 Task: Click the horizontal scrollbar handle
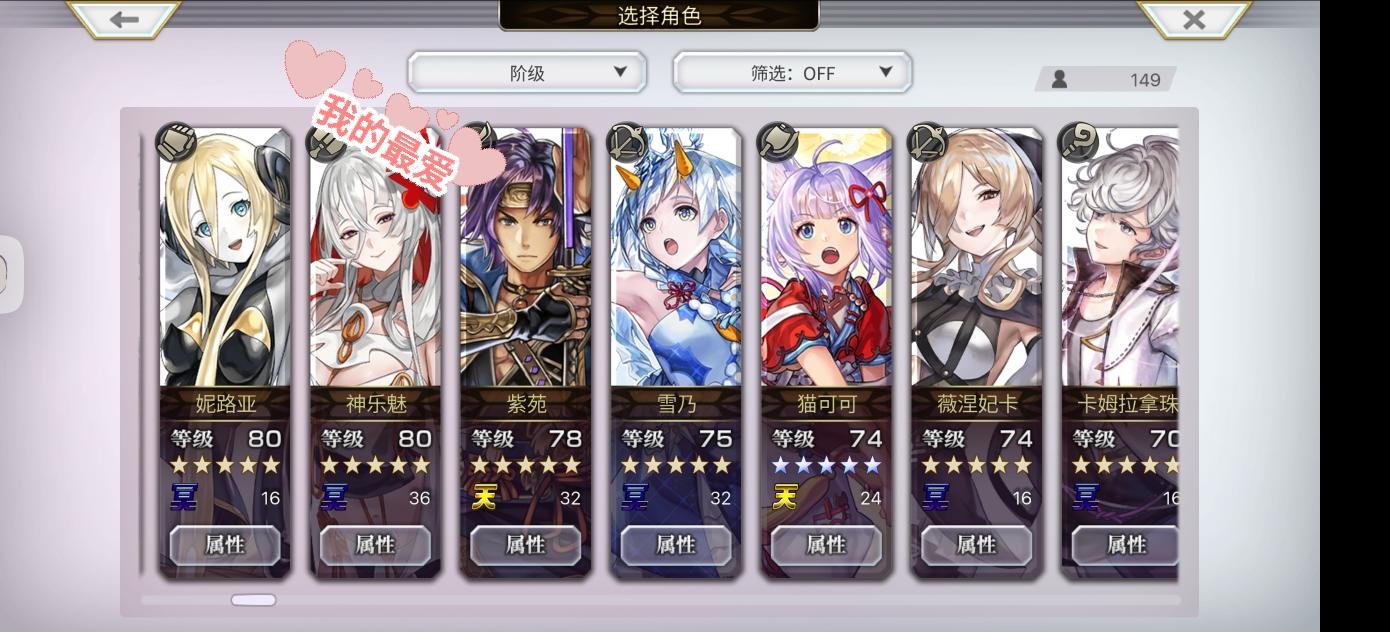click(253, 600)
